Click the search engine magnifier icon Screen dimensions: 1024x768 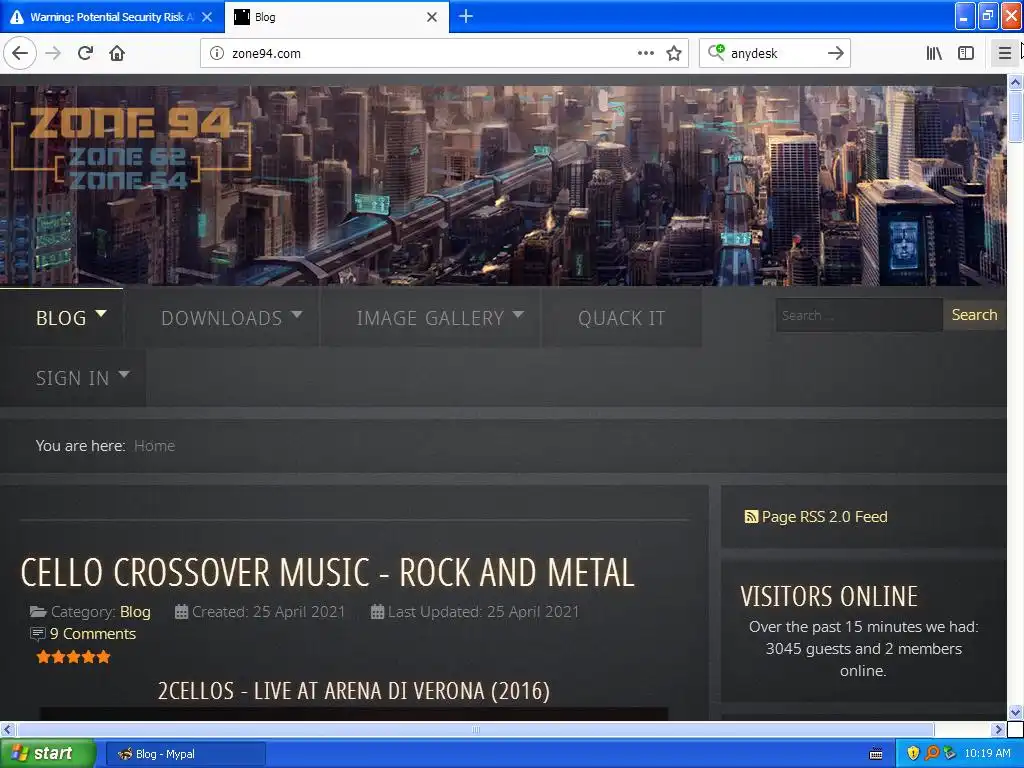[x=716, y=52]
